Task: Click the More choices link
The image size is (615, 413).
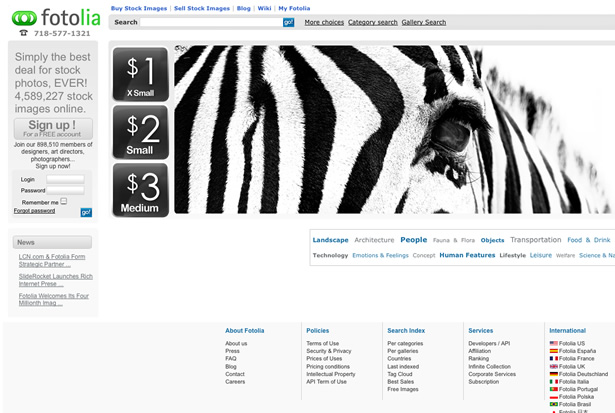Action: pos(324,22)
